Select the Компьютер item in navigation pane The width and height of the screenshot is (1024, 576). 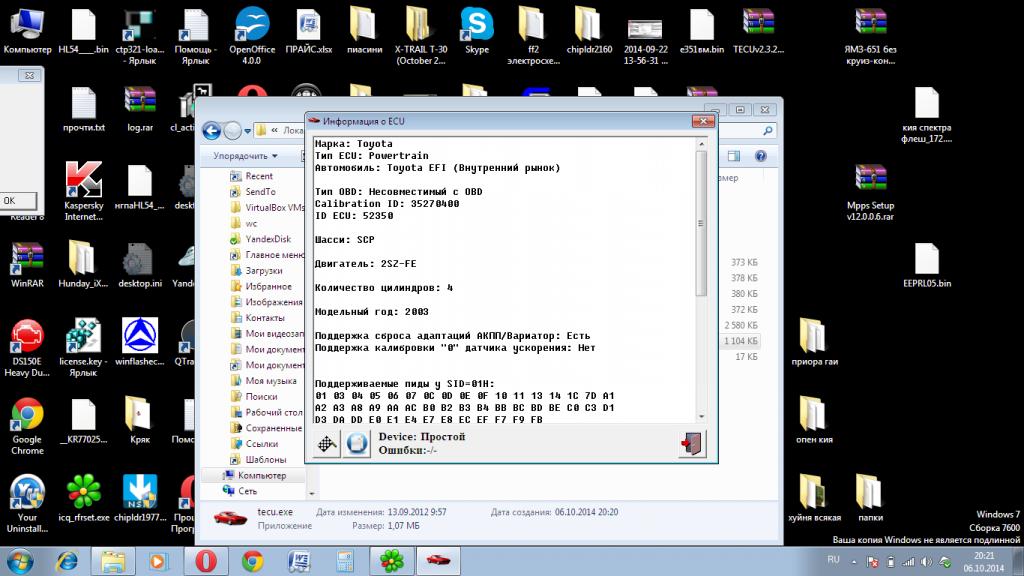point(262,475)
